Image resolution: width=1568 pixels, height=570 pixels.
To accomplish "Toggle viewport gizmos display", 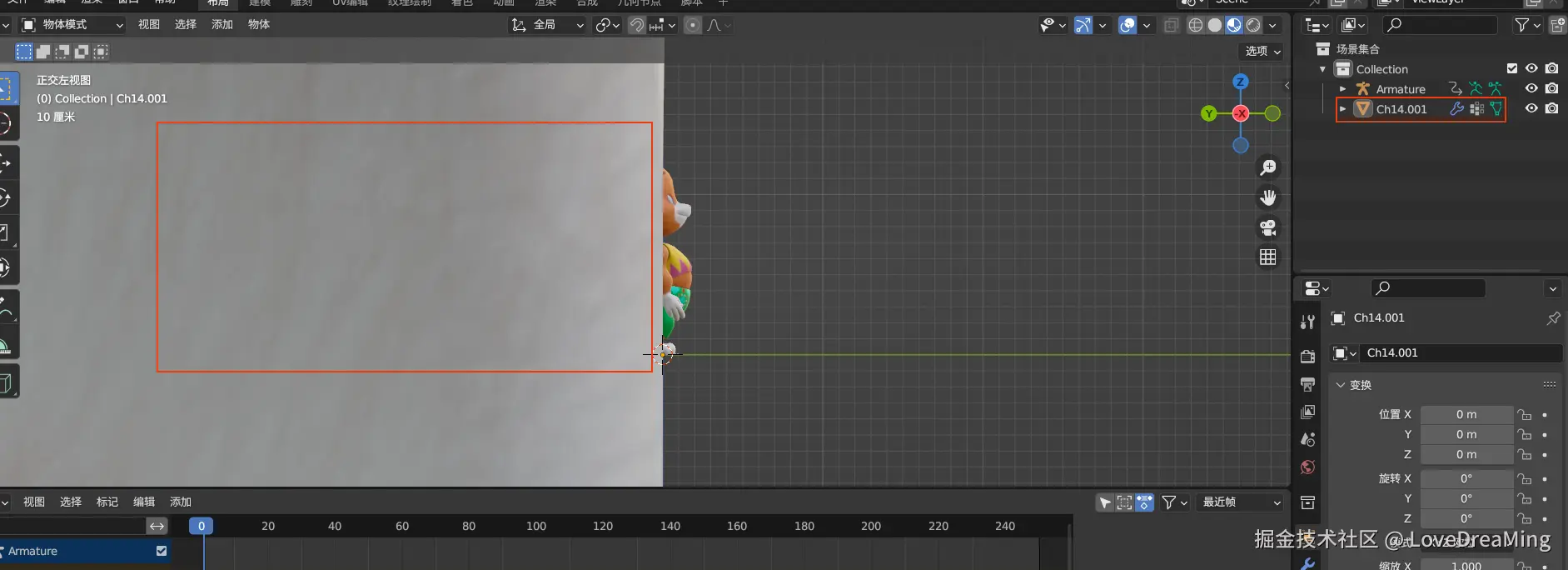I will click(x=1083, y=25).
